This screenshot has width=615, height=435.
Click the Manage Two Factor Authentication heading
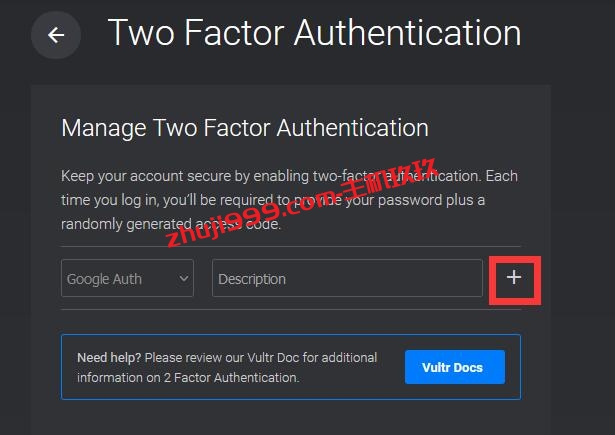[245, 128]
